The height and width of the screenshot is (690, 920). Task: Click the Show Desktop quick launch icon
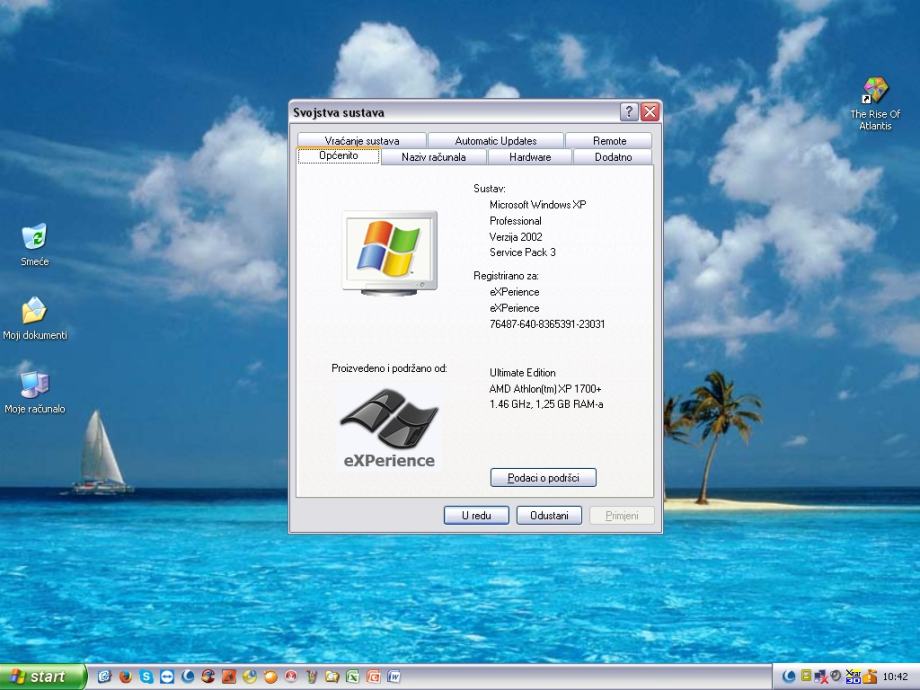click(105, 677)
